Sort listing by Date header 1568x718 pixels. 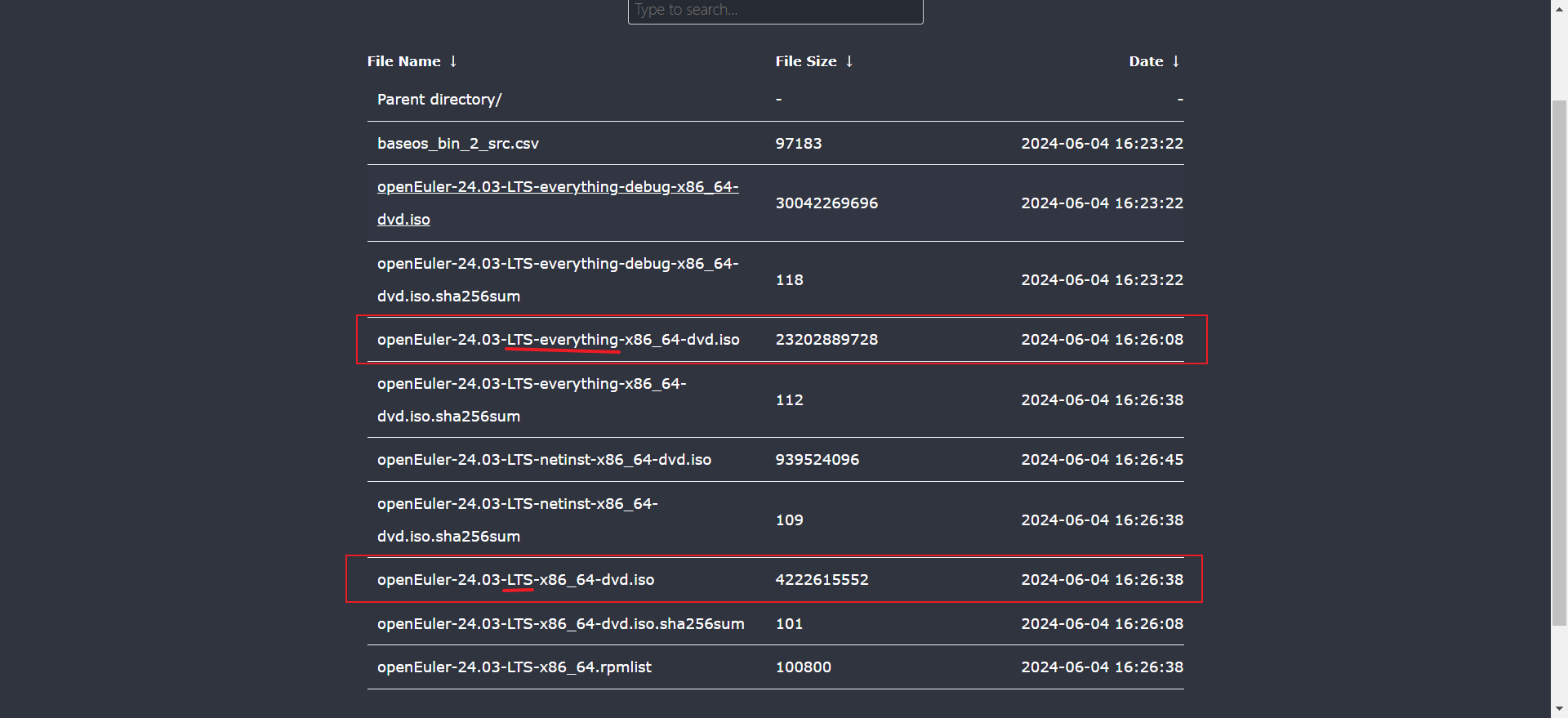tap(1146, 61)
